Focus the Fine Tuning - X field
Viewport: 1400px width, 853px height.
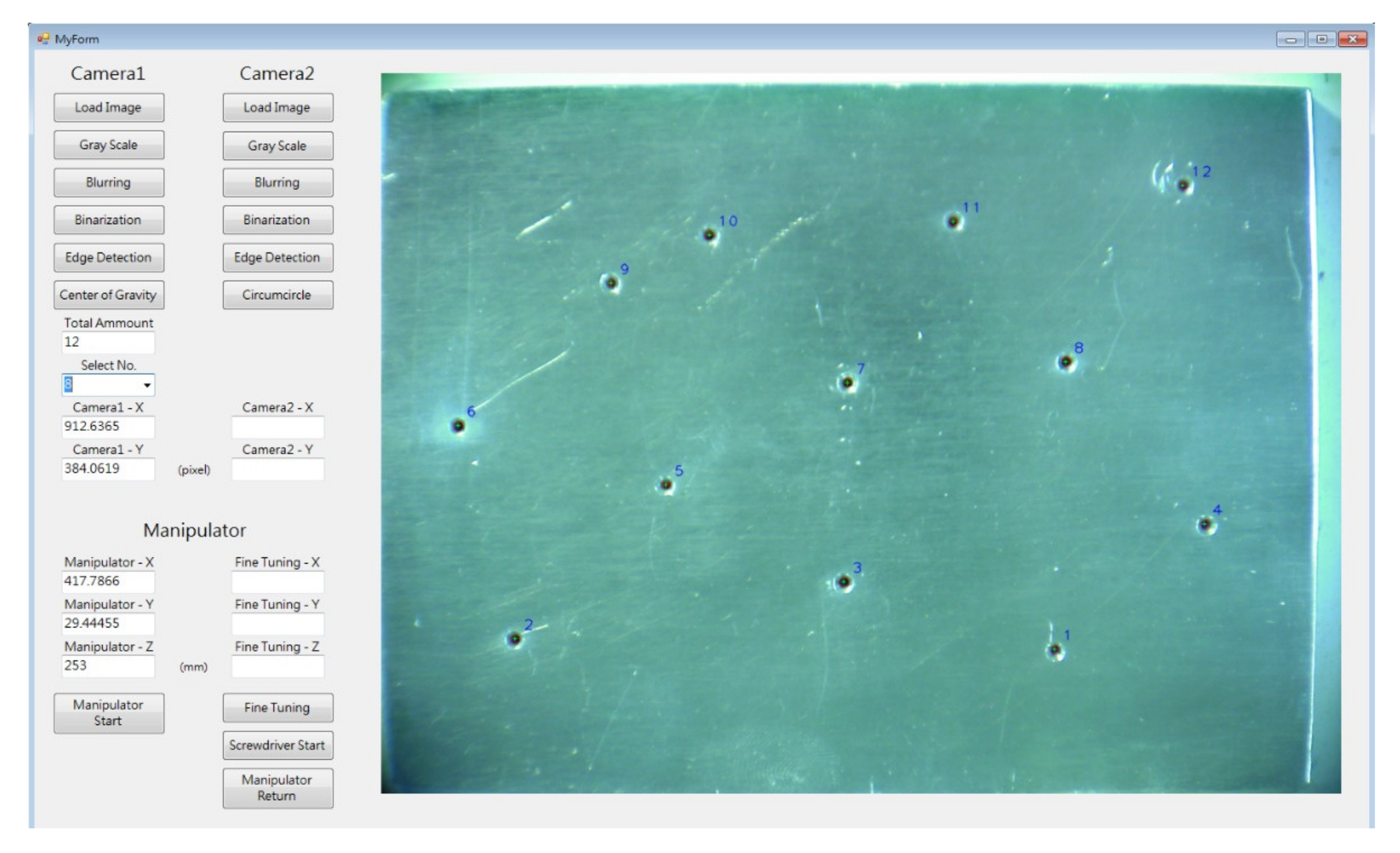pos(277,581)
